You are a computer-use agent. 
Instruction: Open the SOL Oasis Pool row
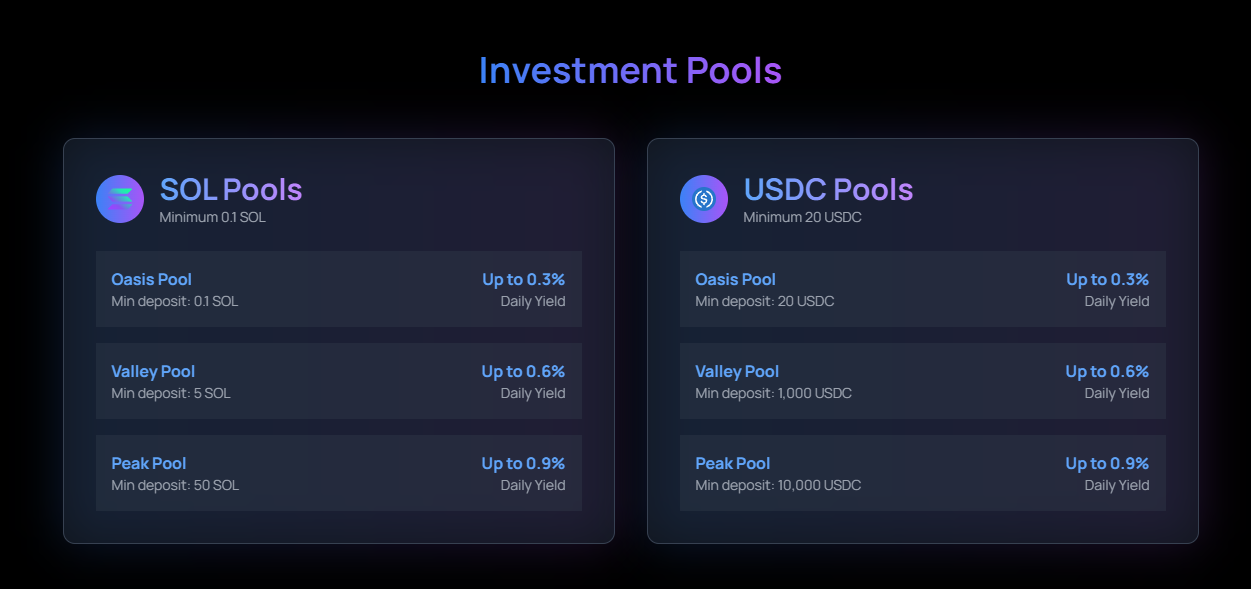tap(339, 289)
